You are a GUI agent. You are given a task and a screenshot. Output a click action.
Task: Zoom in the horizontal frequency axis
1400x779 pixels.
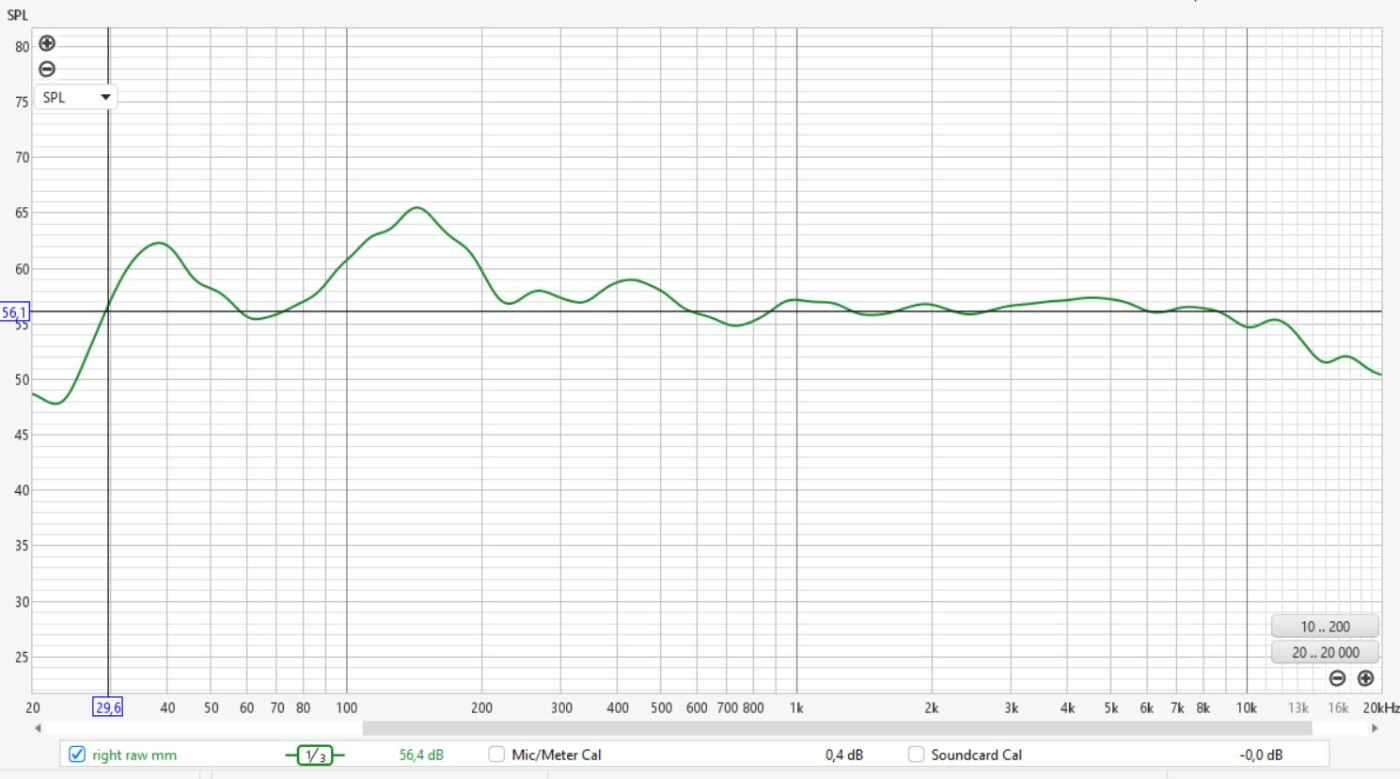(x=1366, y=679)
